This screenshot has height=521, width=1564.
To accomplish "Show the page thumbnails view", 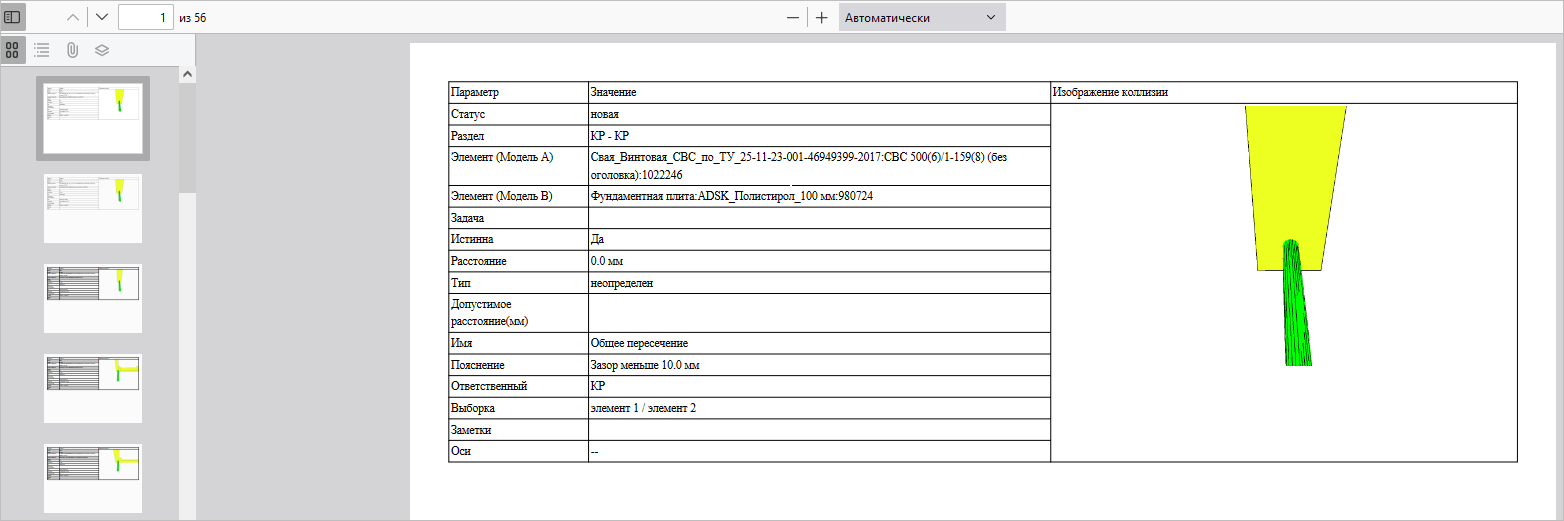I will click(13, 49).
